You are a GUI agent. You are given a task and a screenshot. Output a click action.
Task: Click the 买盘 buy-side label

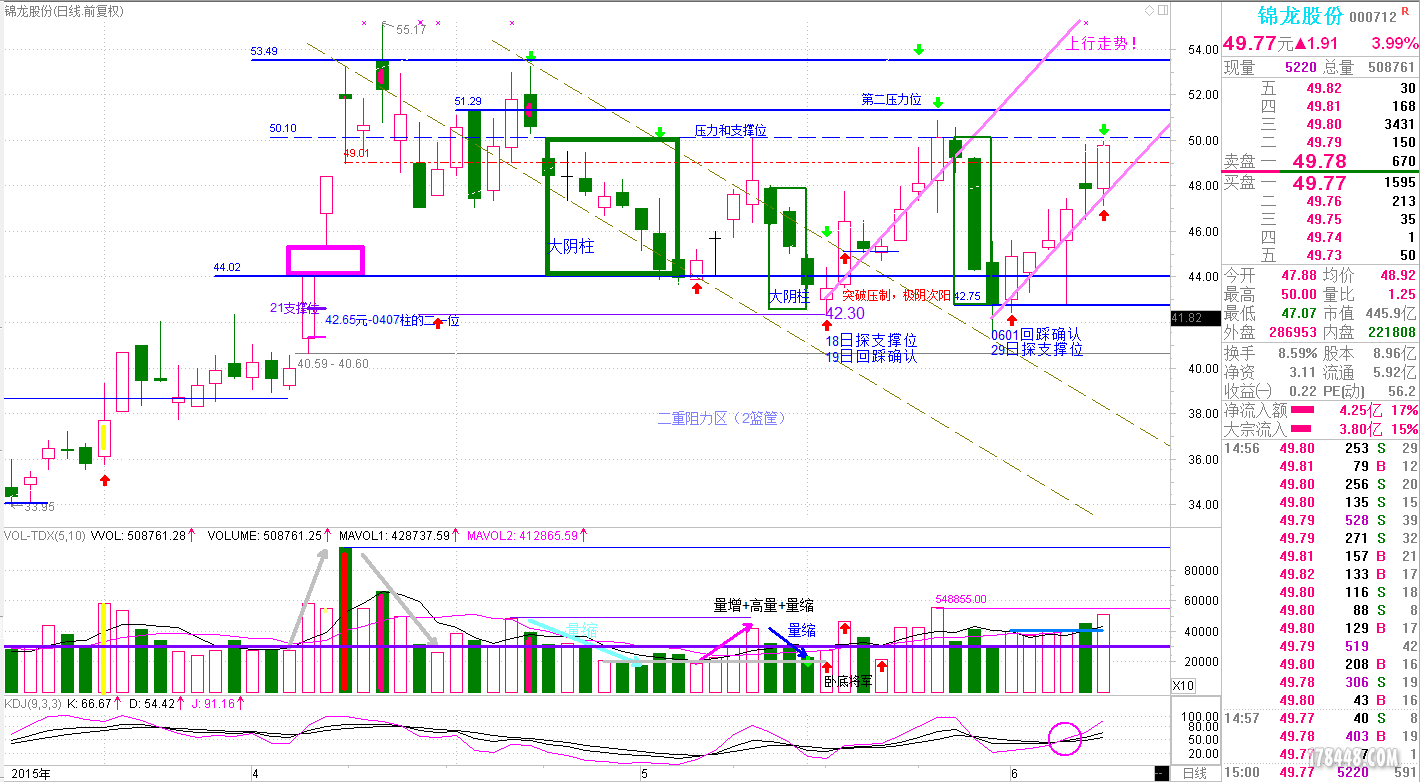[x=1241, y=182]
